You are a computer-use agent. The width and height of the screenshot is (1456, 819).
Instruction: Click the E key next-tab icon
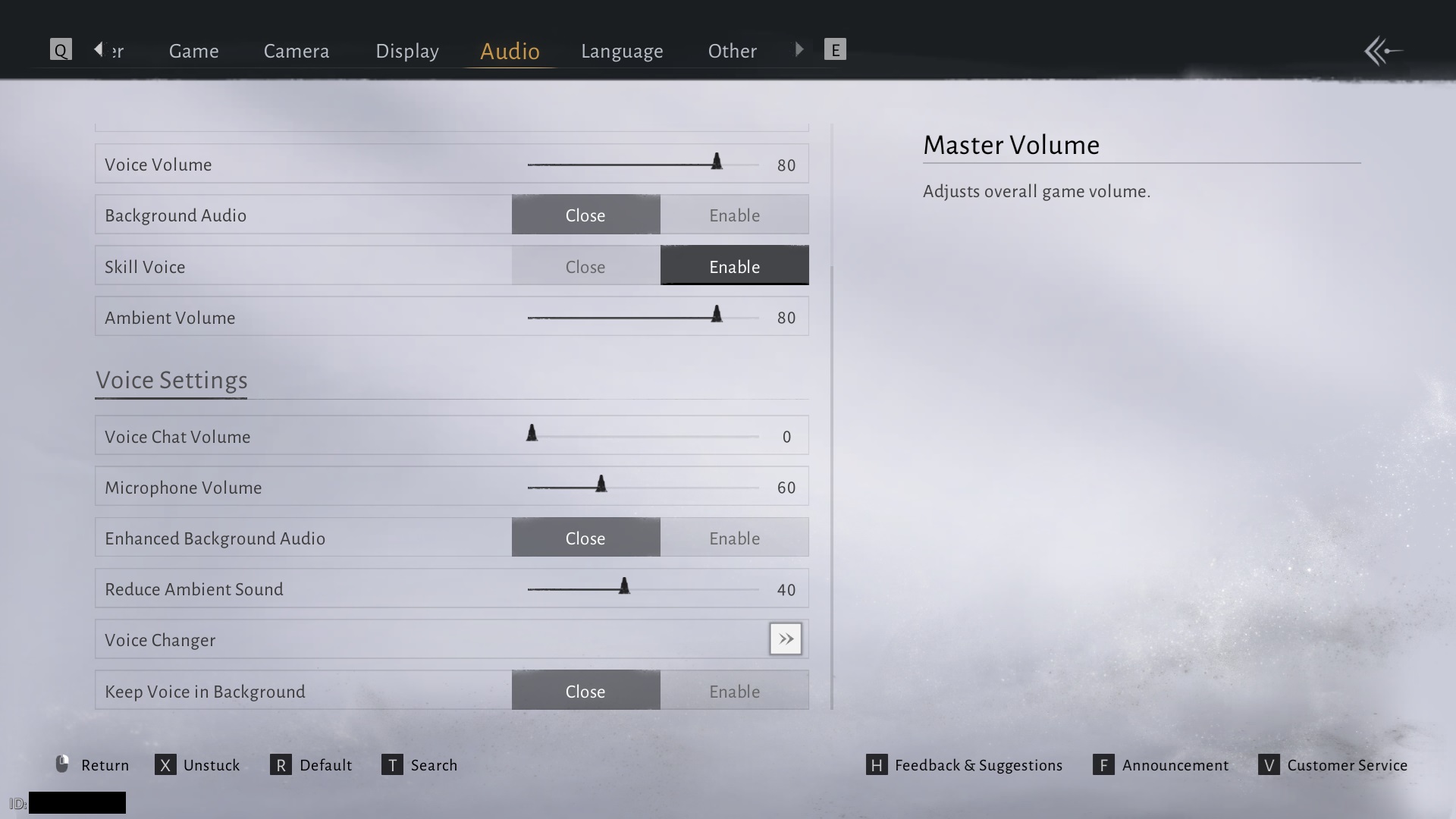835,50
